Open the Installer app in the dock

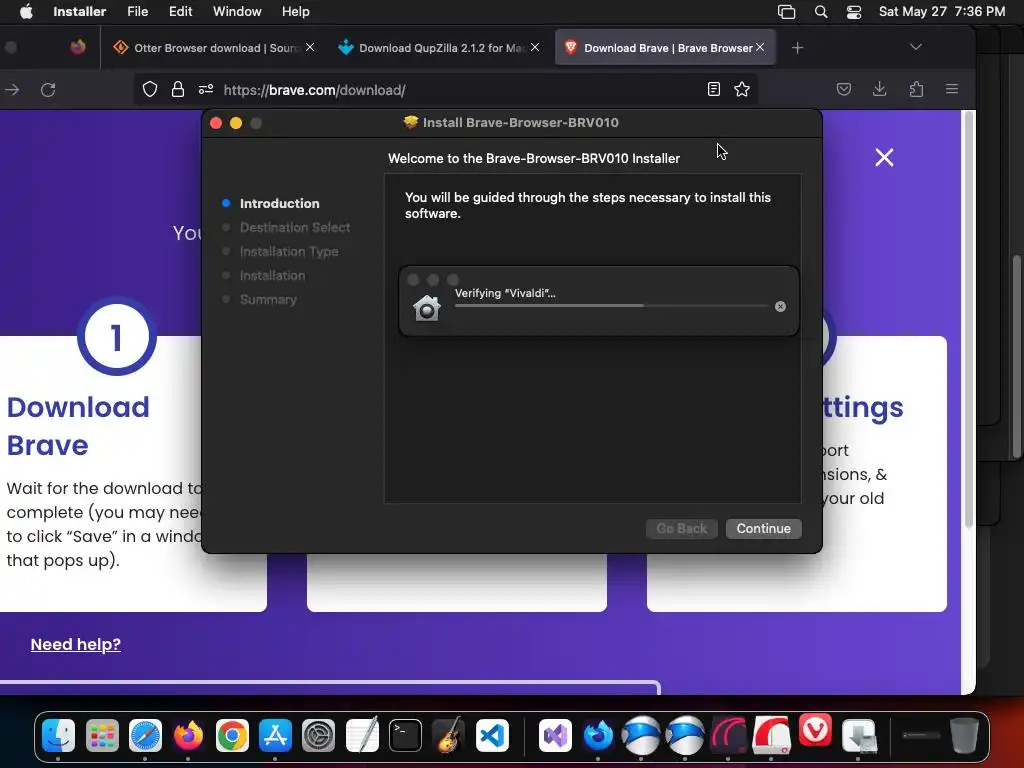point(859,735)
